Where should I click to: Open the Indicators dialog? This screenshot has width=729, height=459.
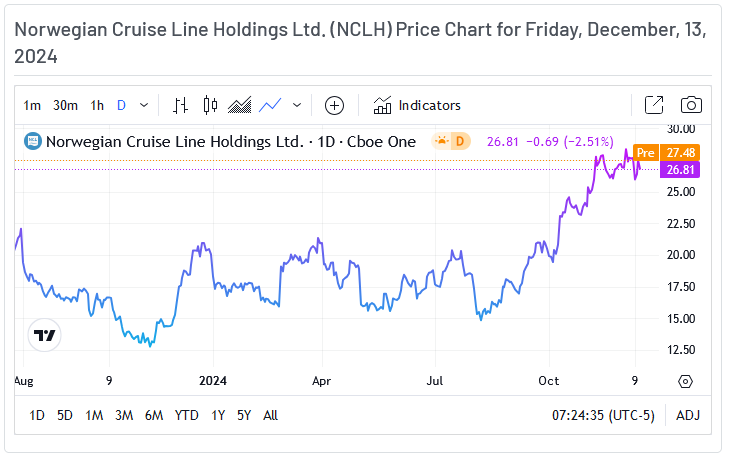click(417, 105)
